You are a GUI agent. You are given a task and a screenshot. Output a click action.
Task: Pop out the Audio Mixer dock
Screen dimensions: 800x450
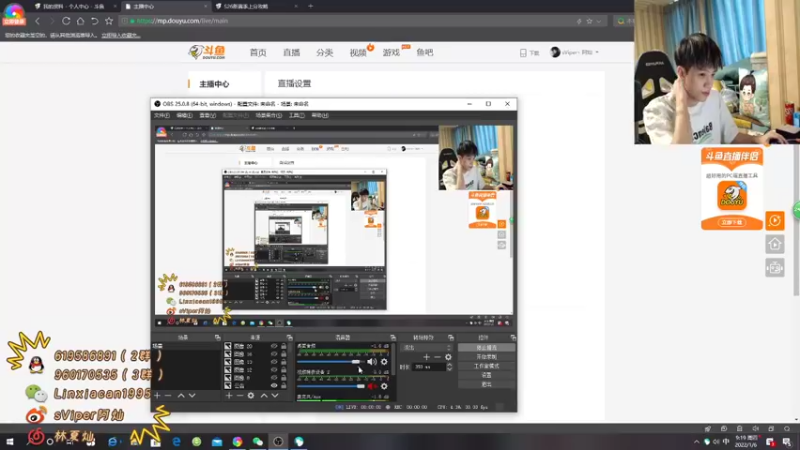(393, 338)
